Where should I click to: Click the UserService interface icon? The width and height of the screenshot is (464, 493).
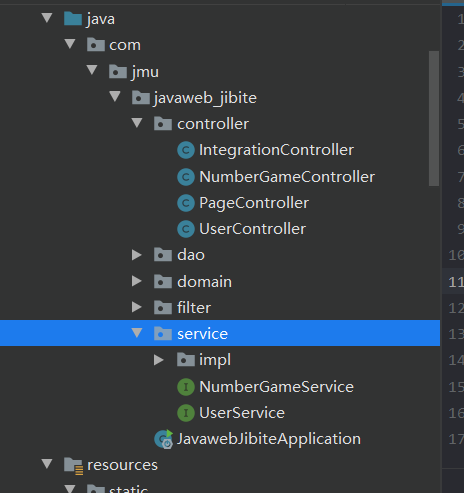point(186,413)
